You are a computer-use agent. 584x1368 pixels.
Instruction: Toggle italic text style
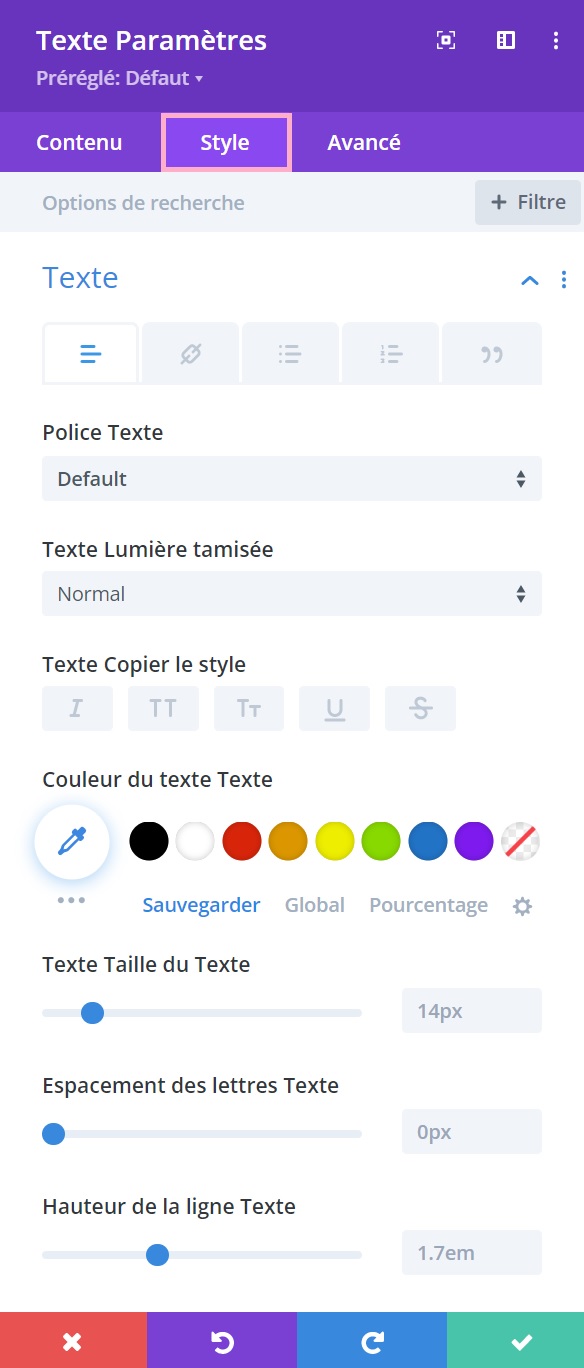click(77, 708)
